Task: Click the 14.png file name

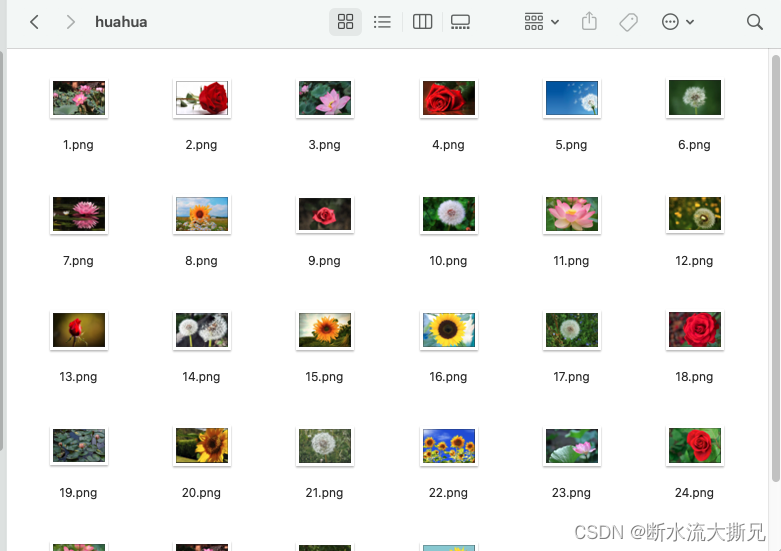Action: tap(201, 377)
